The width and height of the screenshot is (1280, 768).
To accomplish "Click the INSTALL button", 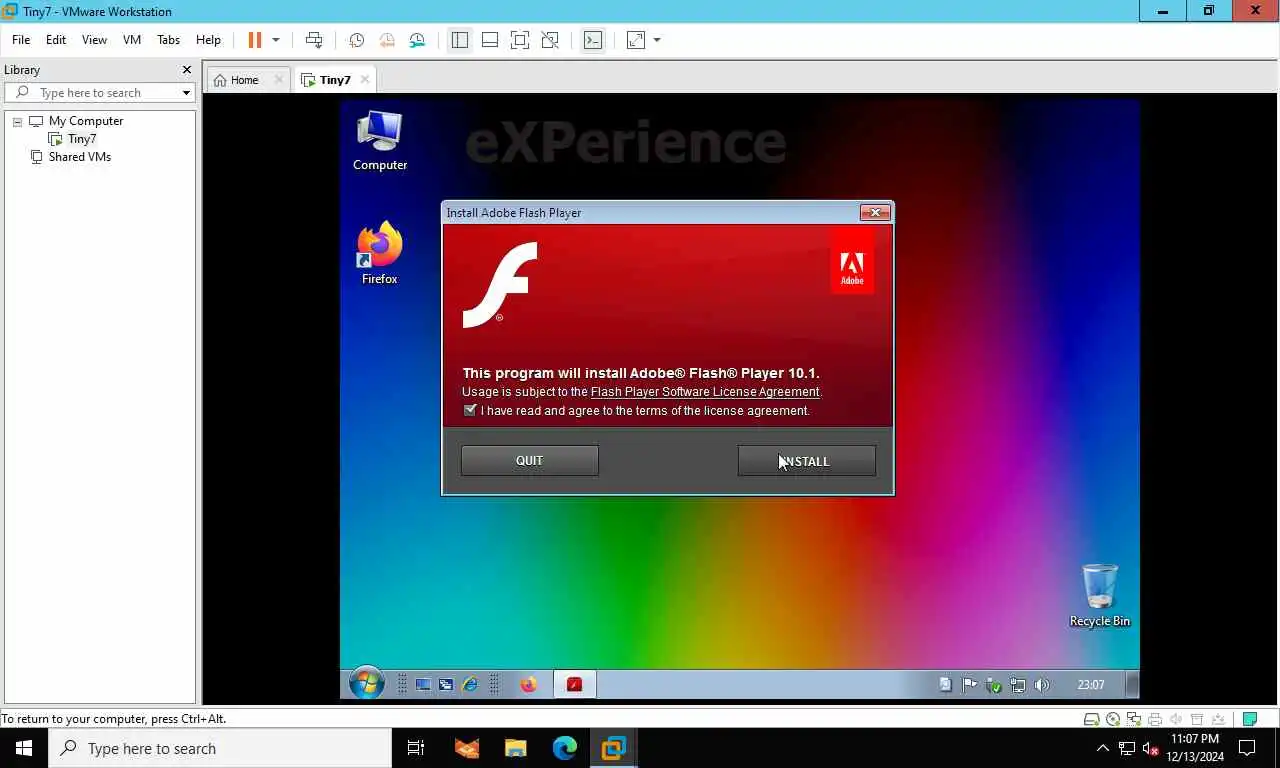I will 807,461.
